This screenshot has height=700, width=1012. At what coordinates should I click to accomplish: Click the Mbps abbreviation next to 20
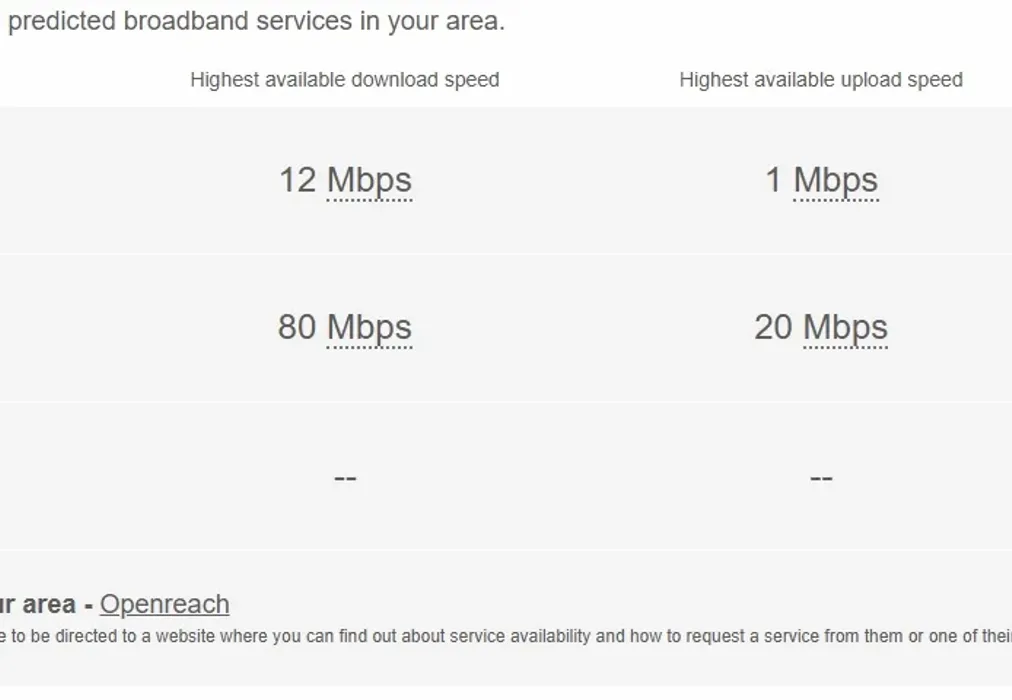845,328
